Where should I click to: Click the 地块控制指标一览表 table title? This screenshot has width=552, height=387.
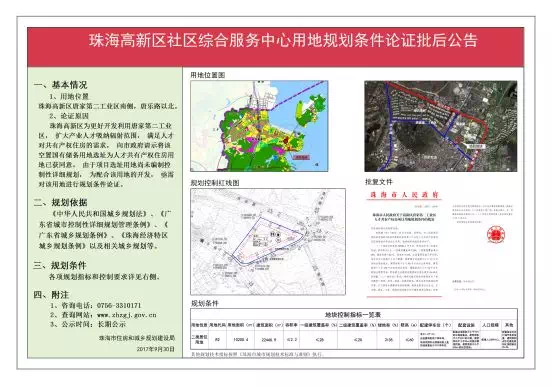[353, 314]
